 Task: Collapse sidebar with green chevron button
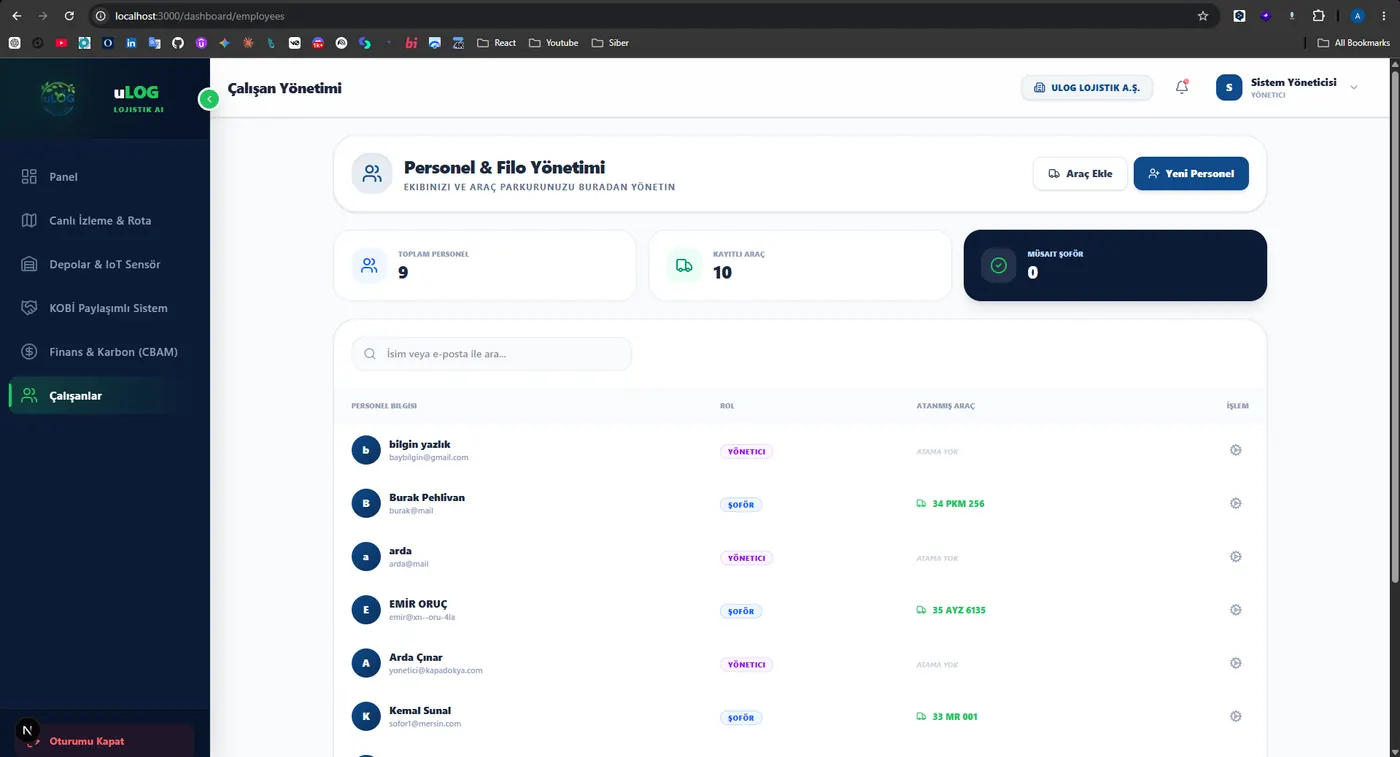point(209,99)
